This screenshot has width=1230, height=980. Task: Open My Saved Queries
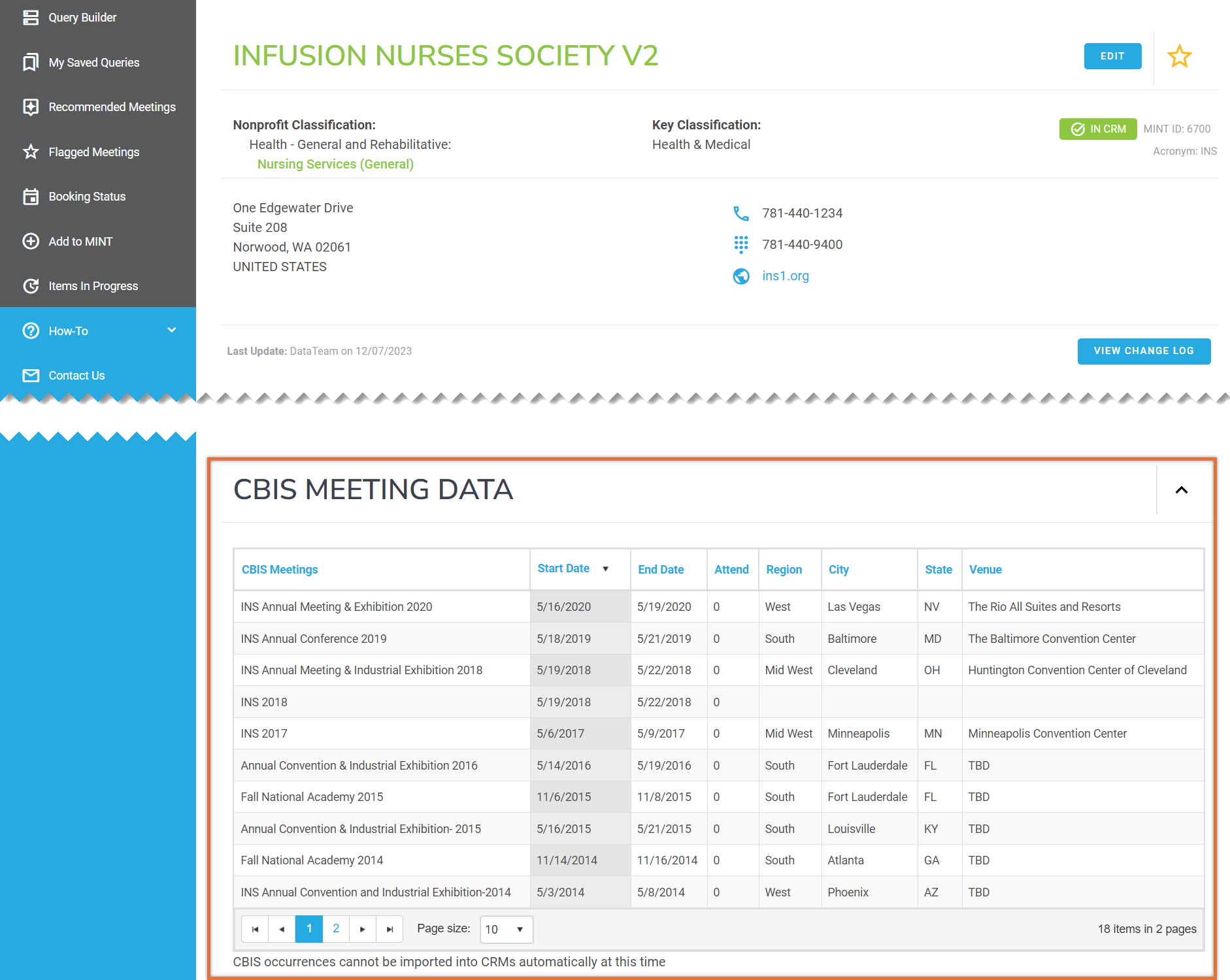(x=94, y=63)
